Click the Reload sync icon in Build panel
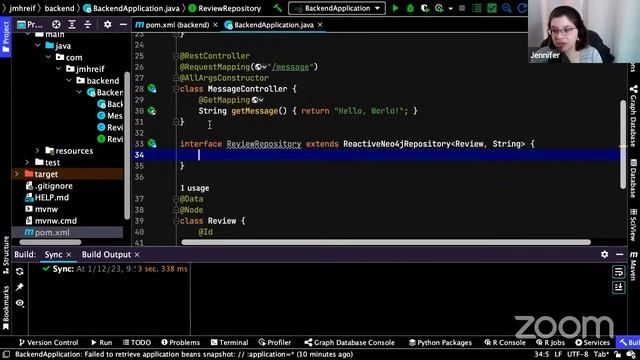Viewport: 640px width, 360px height. coord(20,271)
